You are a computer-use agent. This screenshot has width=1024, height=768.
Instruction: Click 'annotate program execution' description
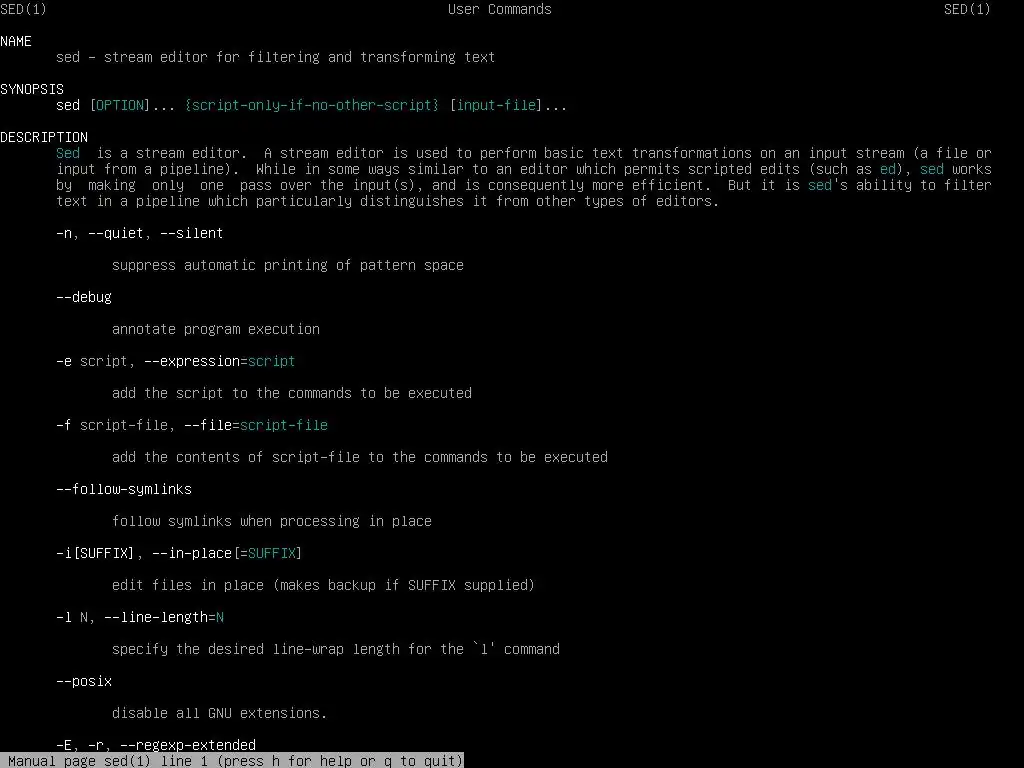coord(216,329)
